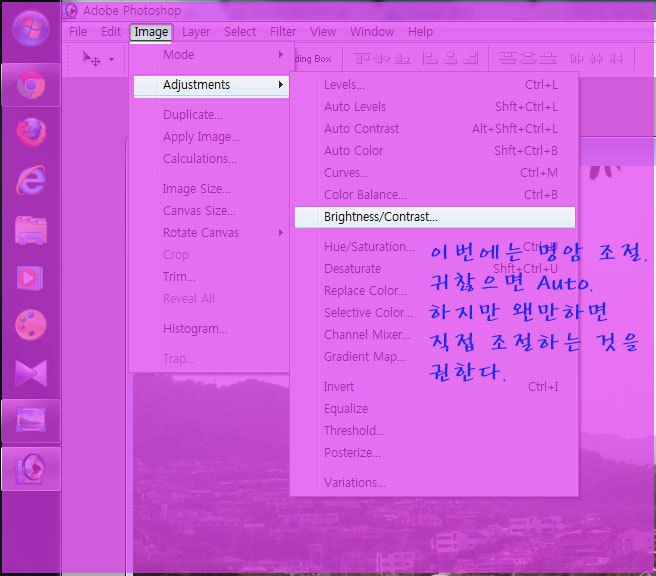656x576 pixels.
Task: Click the Distribute right edges icon
Action: point(616,58)
